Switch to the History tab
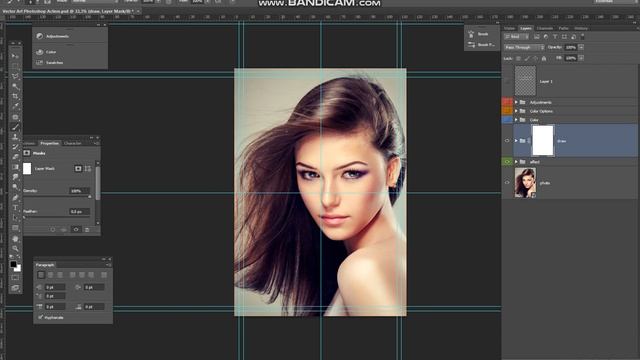This screenshot has height=360, width=640. tap(581, 28)
